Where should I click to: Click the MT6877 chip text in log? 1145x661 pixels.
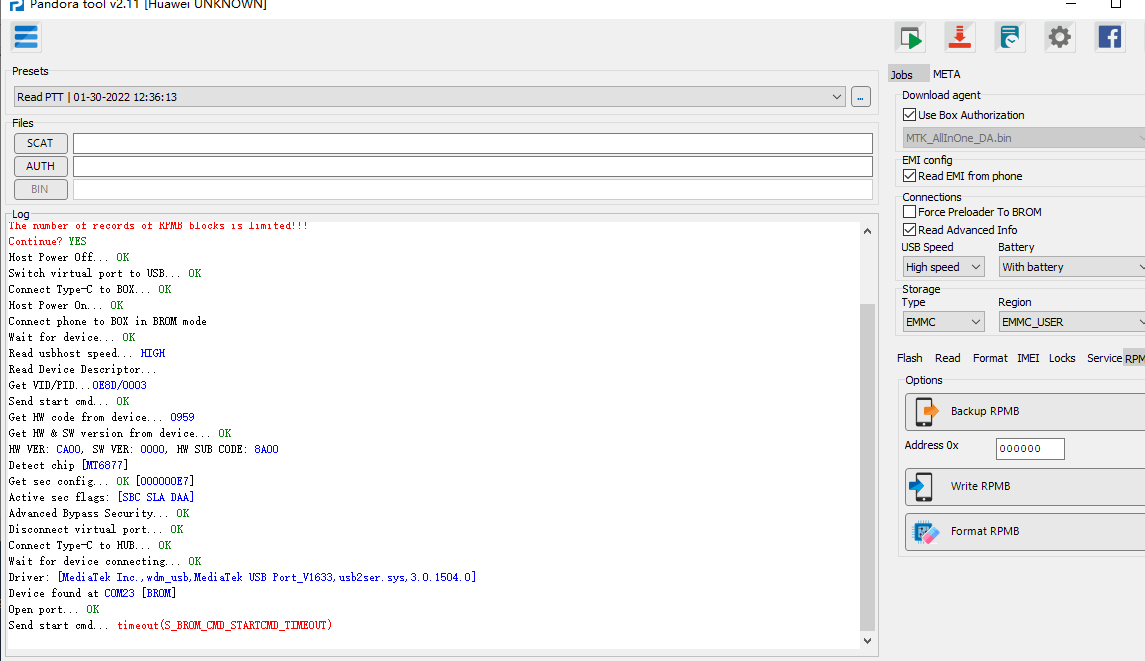coord(104,465)
